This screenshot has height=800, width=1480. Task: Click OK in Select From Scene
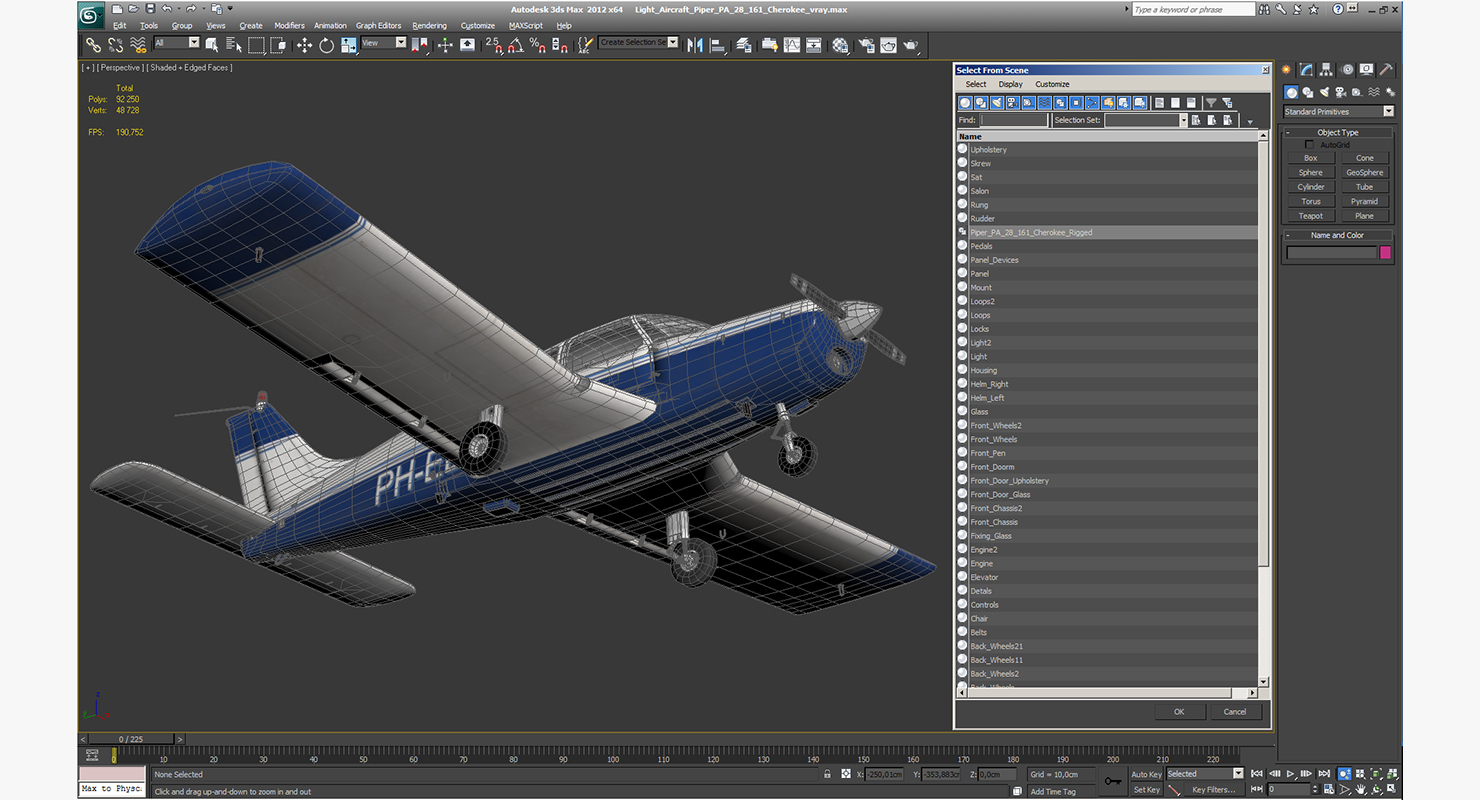click(x=1179, y=712)
